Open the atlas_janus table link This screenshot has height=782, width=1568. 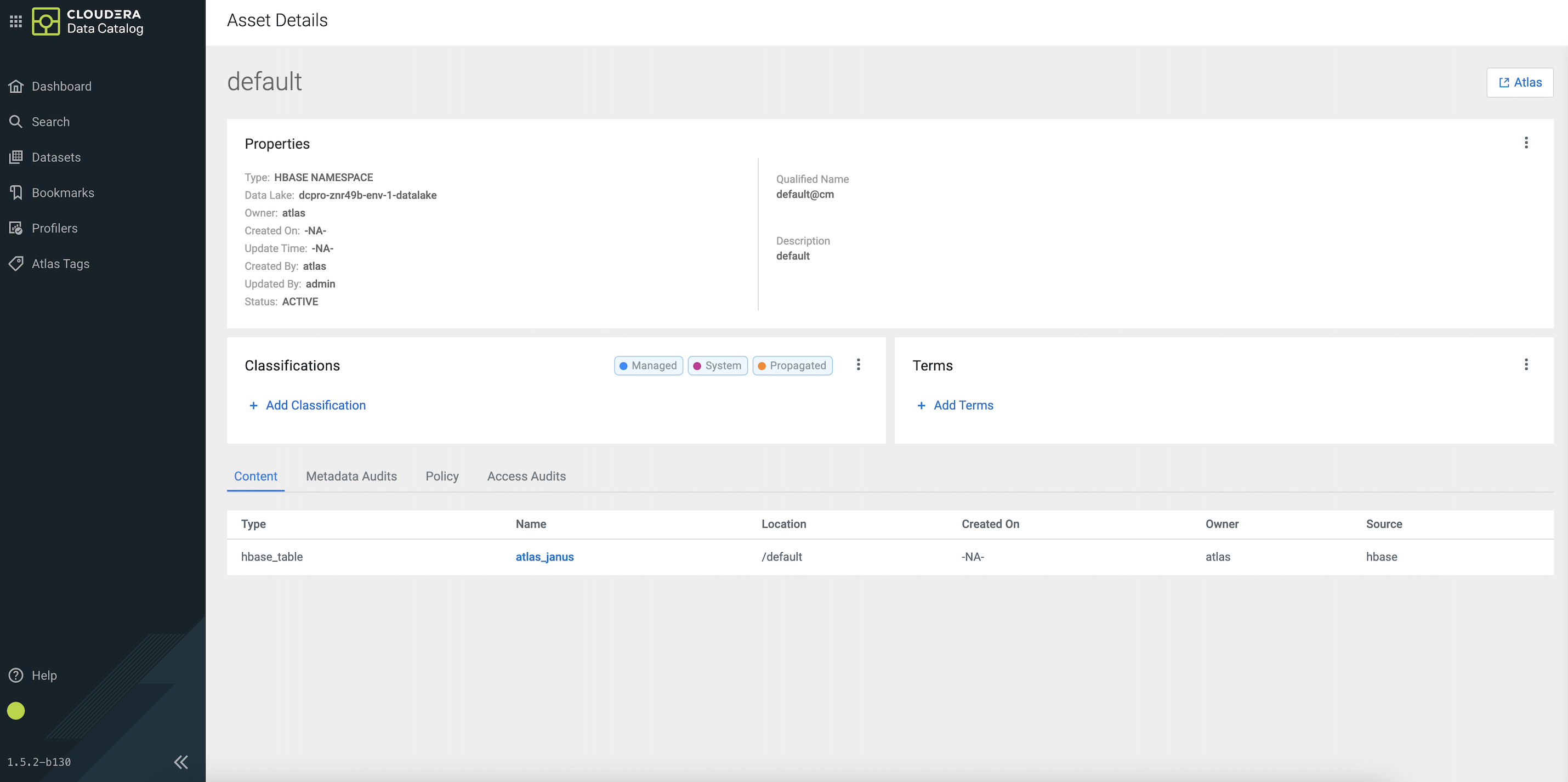[x=544, y=557]
